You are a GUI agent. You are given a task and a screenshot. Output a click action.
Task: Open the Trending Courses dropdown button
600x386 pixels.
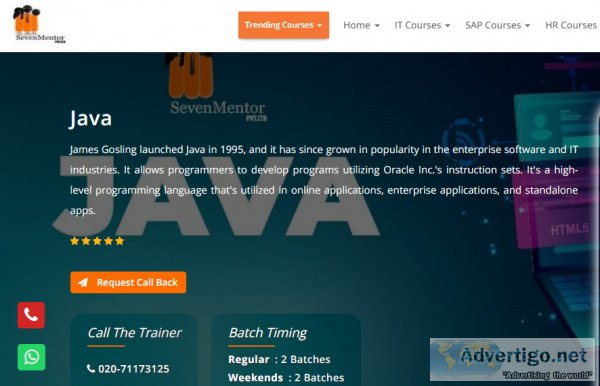click(x=284, y=25)
